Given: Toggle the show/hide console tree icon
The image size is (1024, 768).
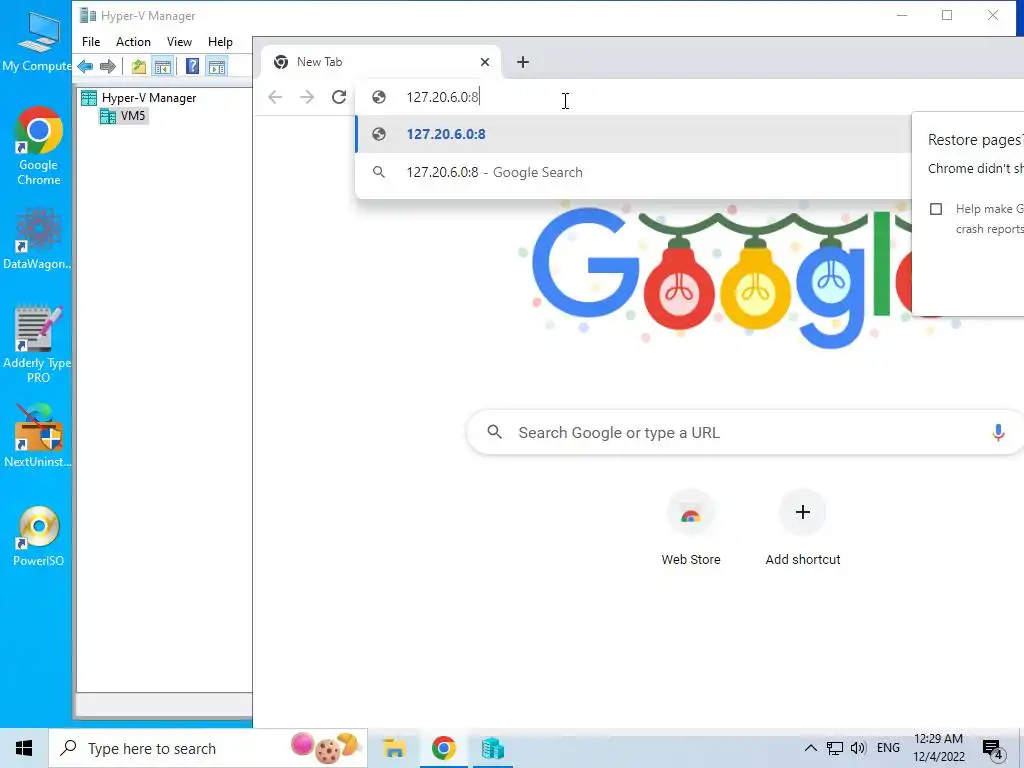Looking at the screenshot, I should coord(163,66).
